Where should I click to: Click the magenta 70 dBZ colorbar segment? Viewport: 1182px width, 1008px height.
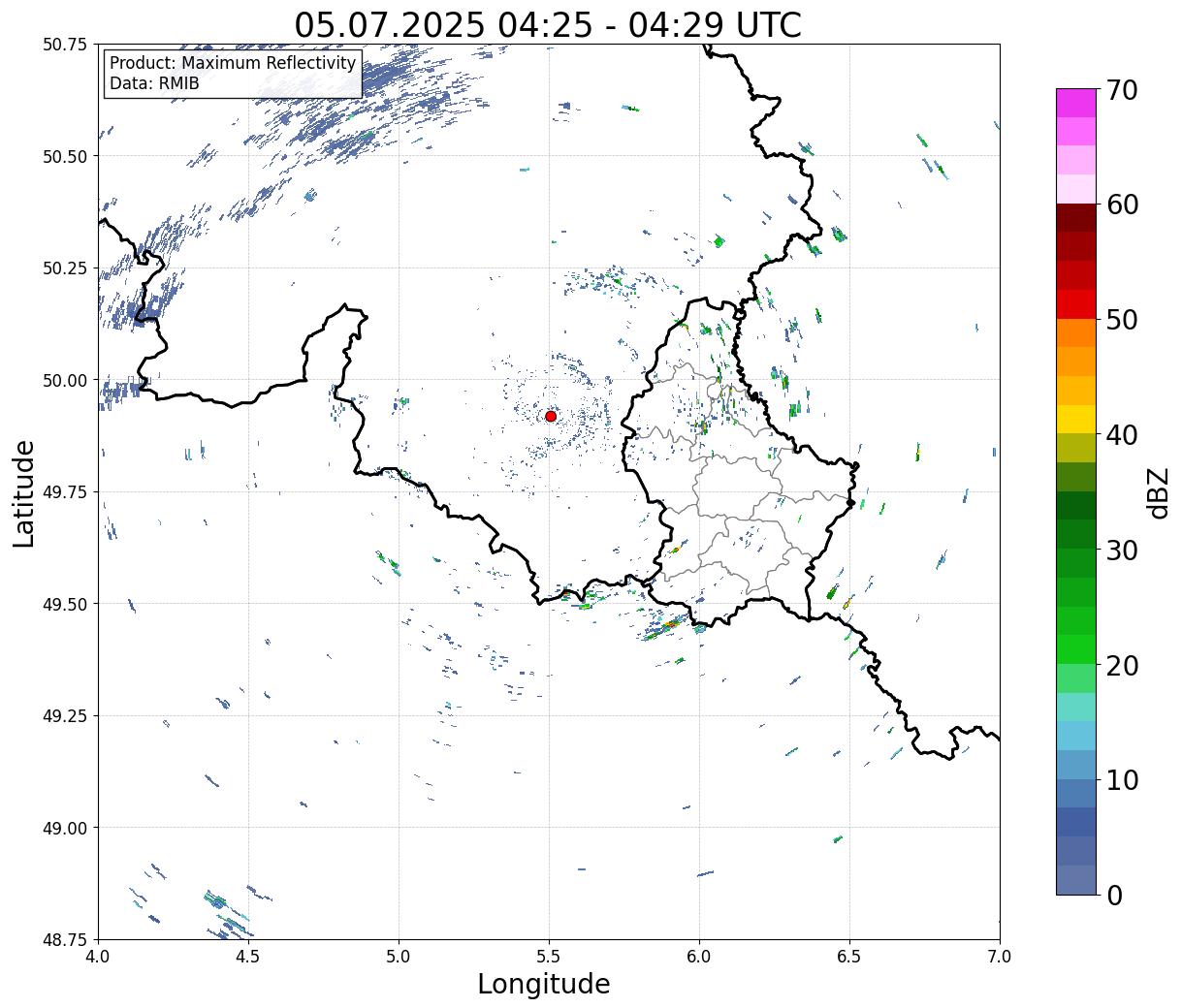click(1076, 103)
